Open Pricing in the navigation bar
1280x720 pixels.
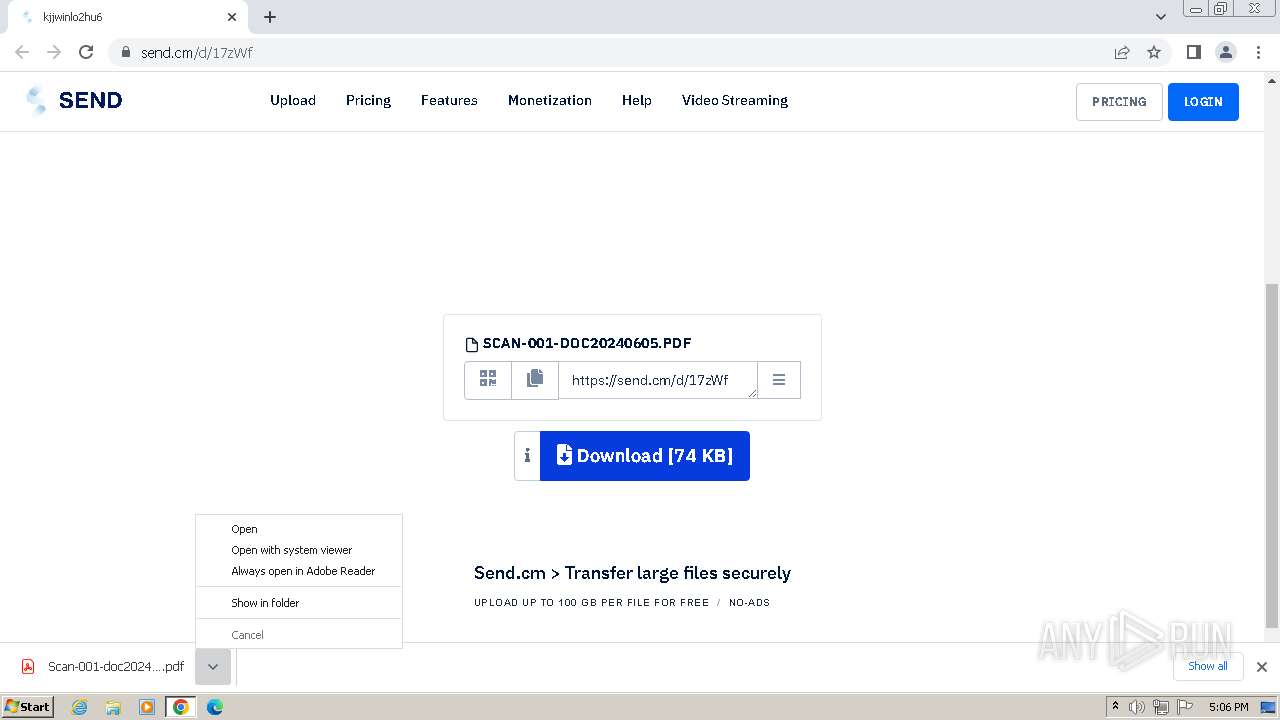pos(368,100)
